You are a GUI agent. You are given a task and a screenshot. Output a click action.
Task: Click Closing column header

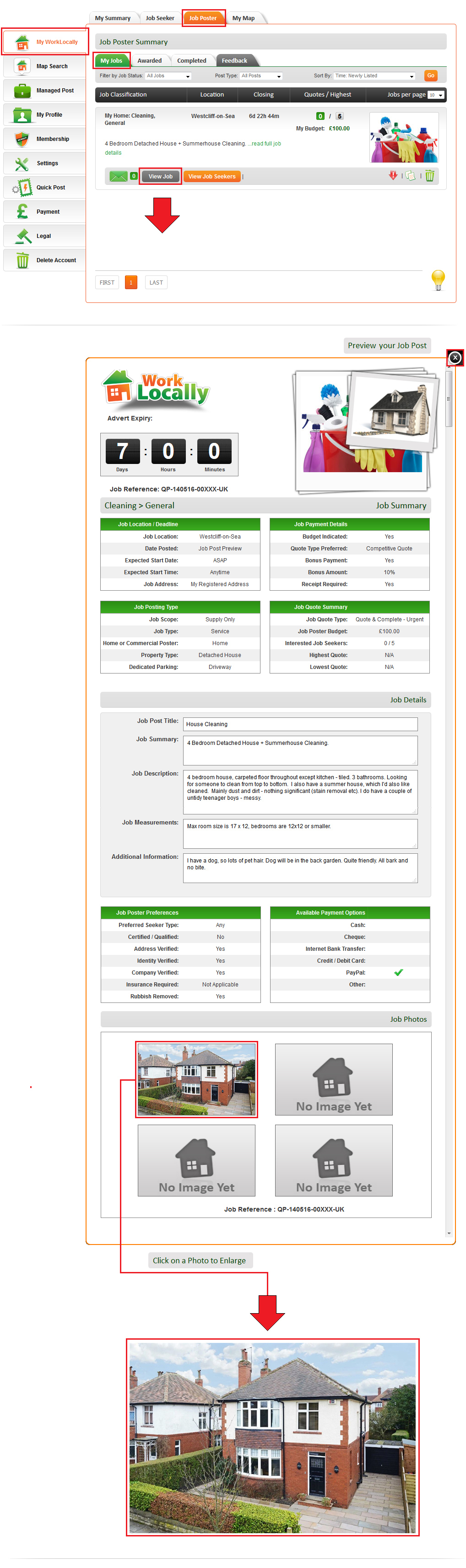[x=264, y=95]
